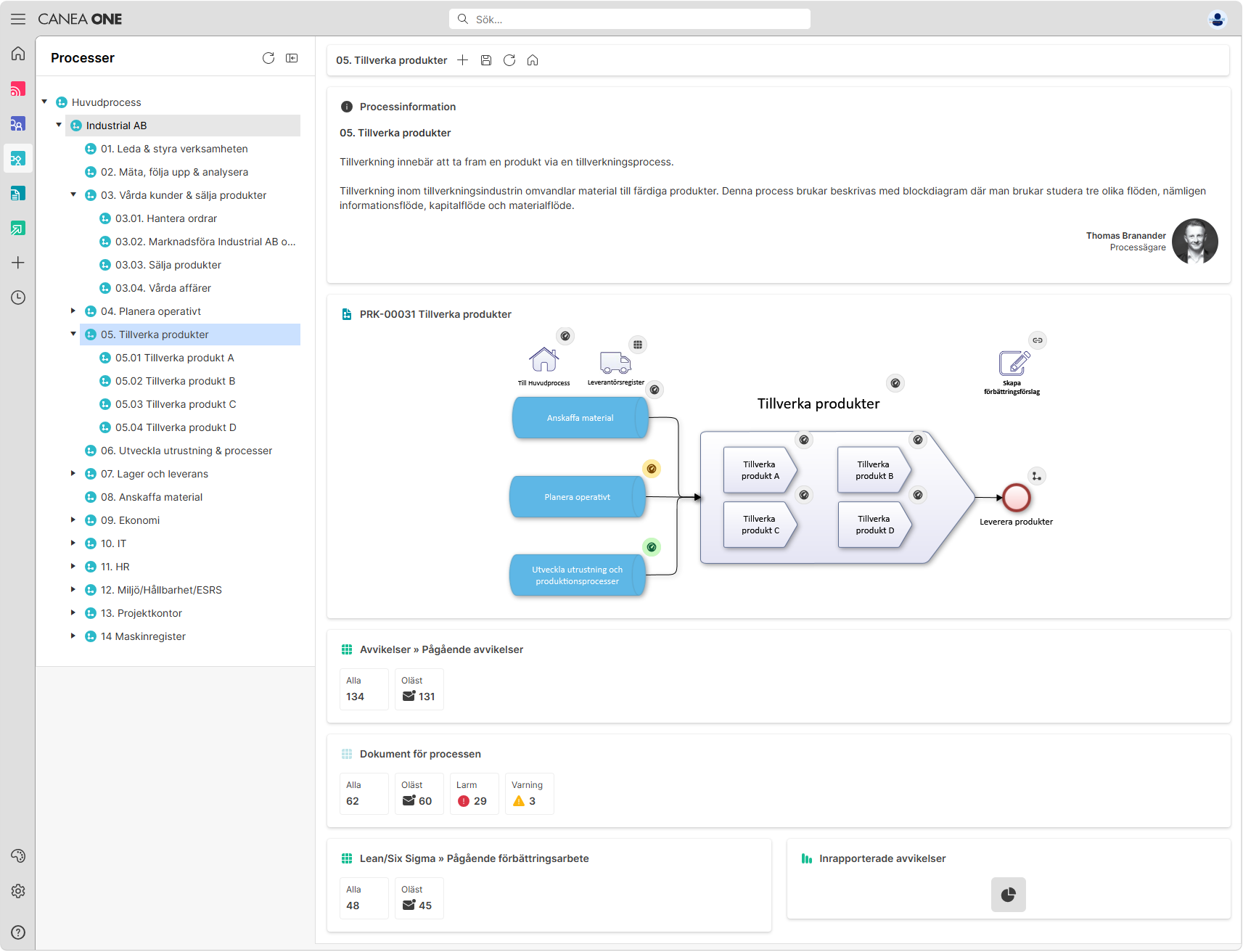Add a new item with the plus icon beside 05. Tillverka produkter

tap(462, 60)
